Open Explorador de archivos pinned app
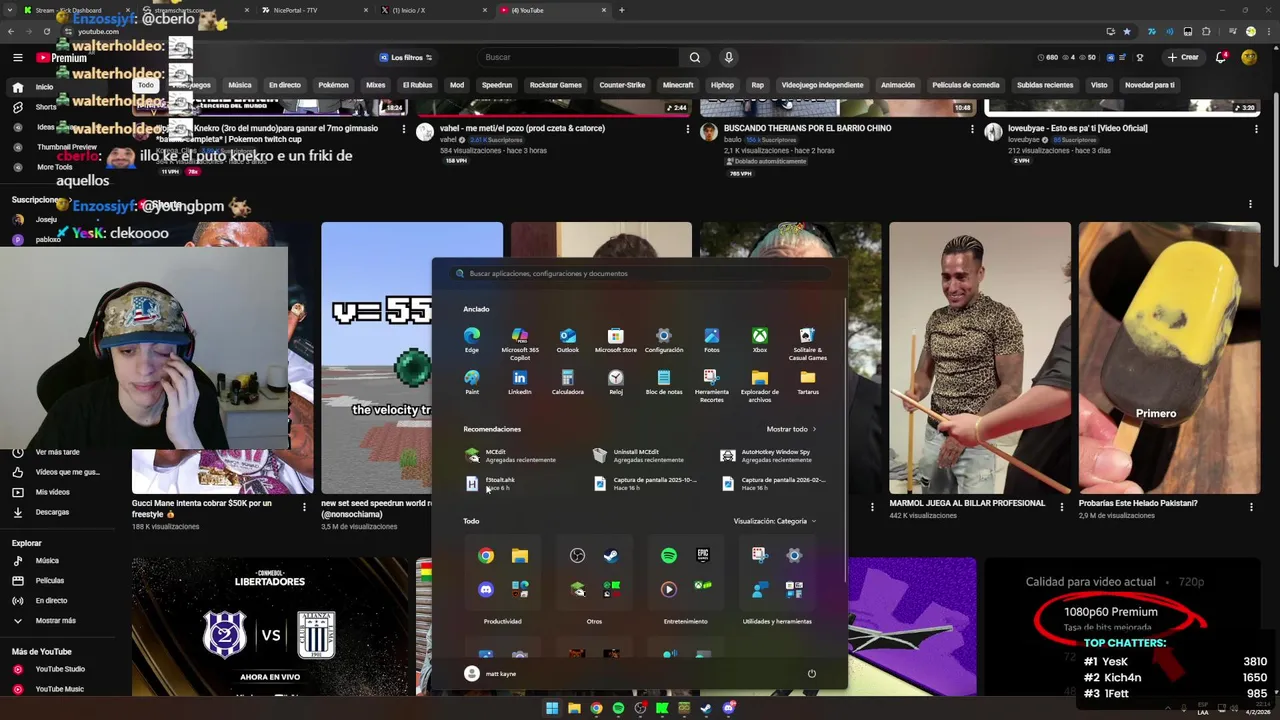 click(760, 385)
